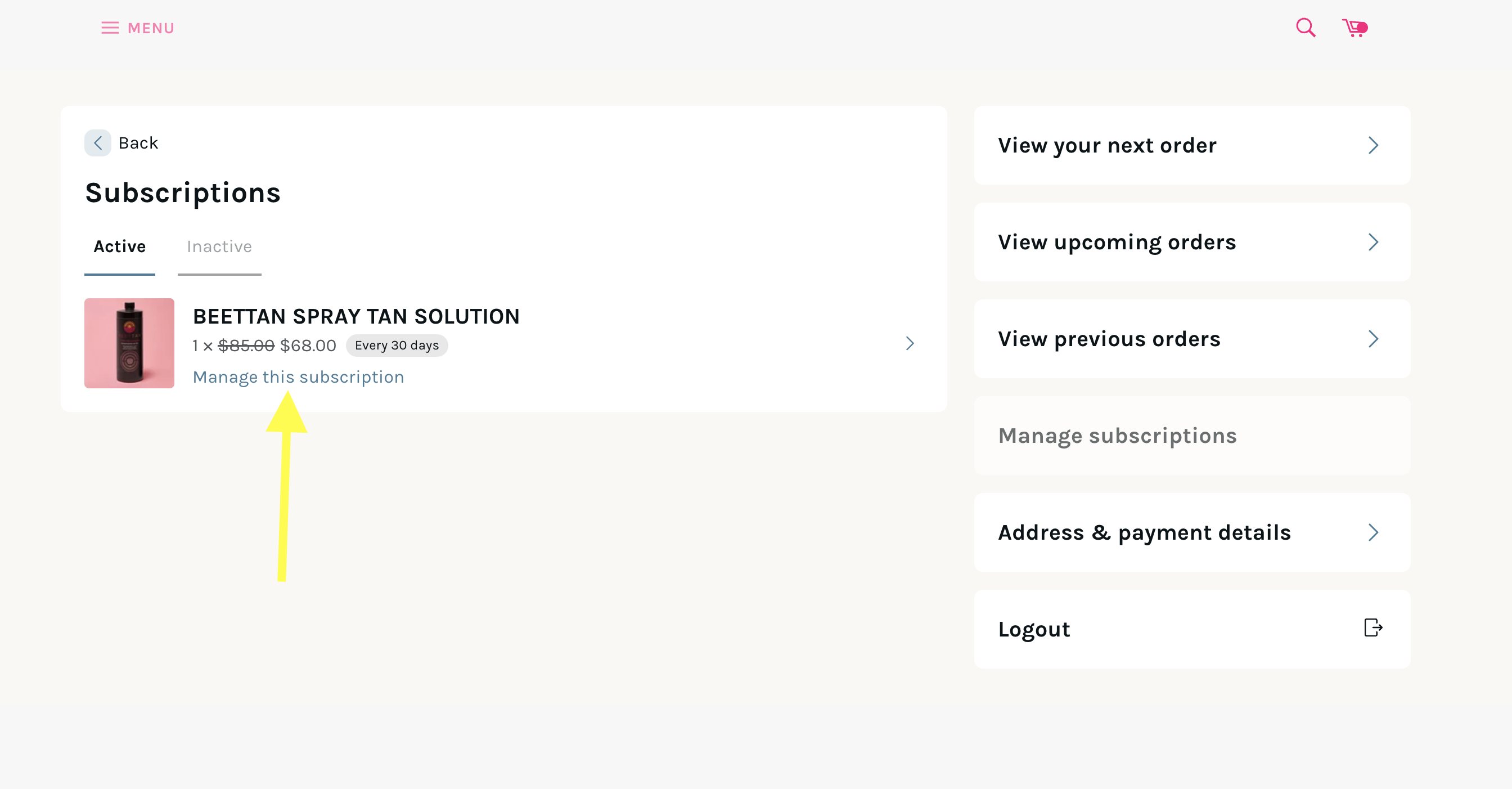Click the Every 30 days badge
The height and width of the screenshot is (789, 1512).
pos(396,345)
